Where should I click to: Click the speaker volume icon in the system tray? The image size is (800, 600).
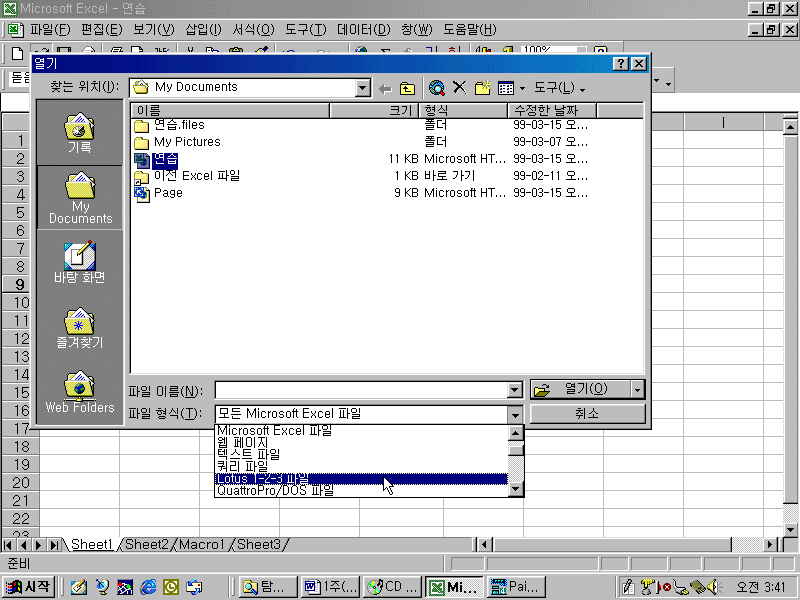(713, 587)
